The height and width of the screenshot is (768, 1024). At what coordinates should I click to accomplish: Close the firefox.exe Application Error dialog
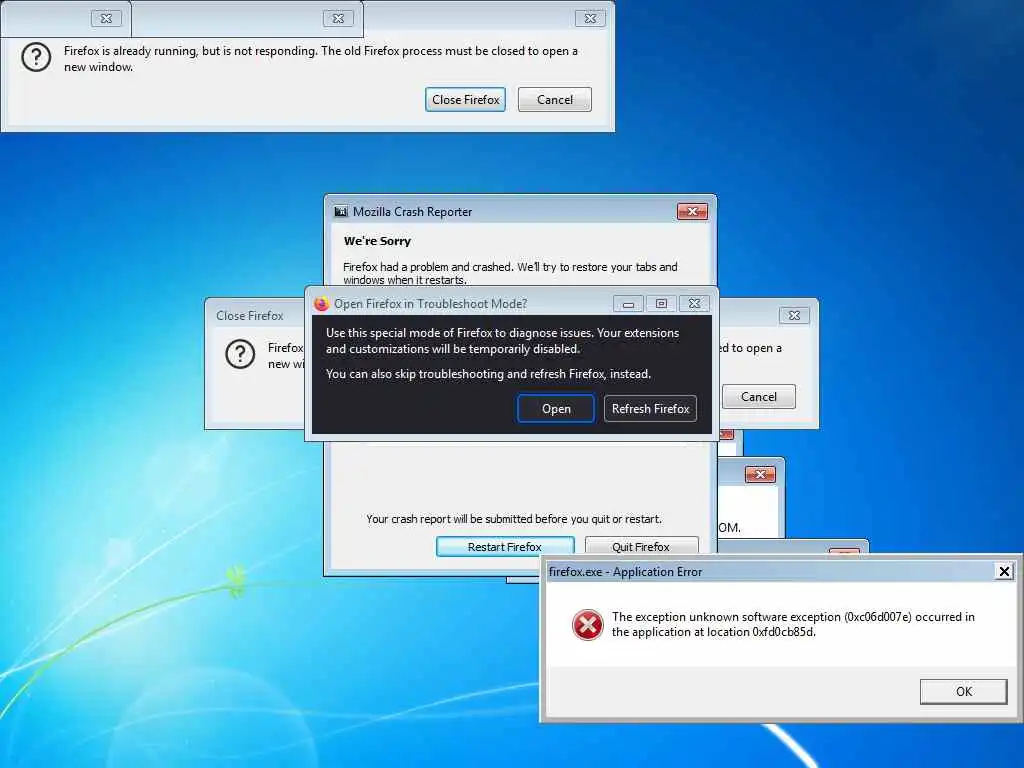point(1004,571)
